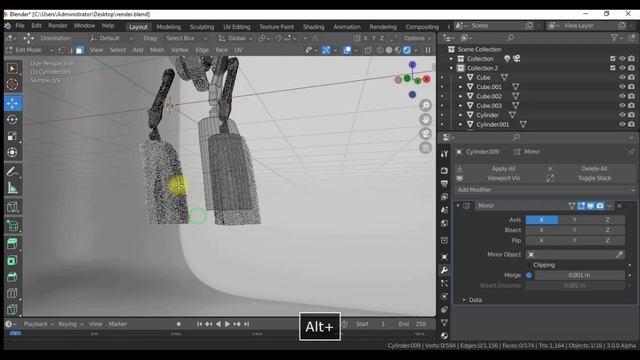Switch to the Shading workspace tab
This screenshot has width=640, height=360.
pos(313,27)
